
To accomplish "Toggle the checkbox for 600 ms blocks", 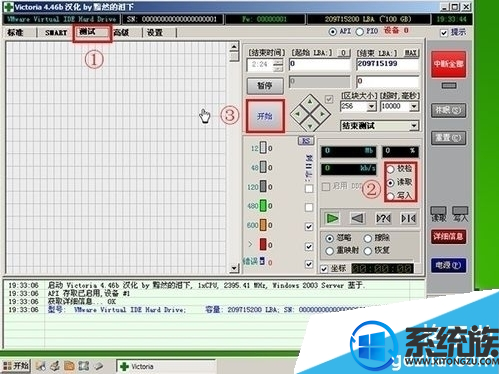I will click(309, 227).
